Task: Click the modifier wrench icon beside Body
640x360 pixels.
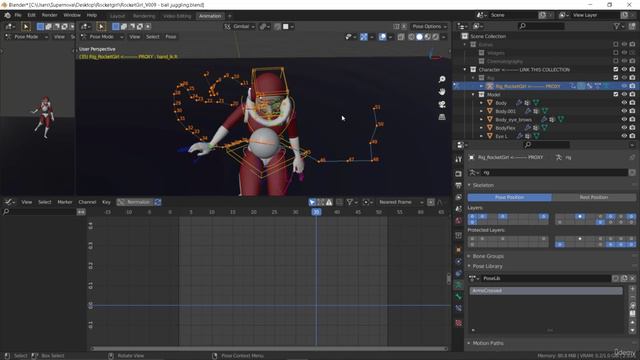Action: pyautogui.click(x=519, y=103)
